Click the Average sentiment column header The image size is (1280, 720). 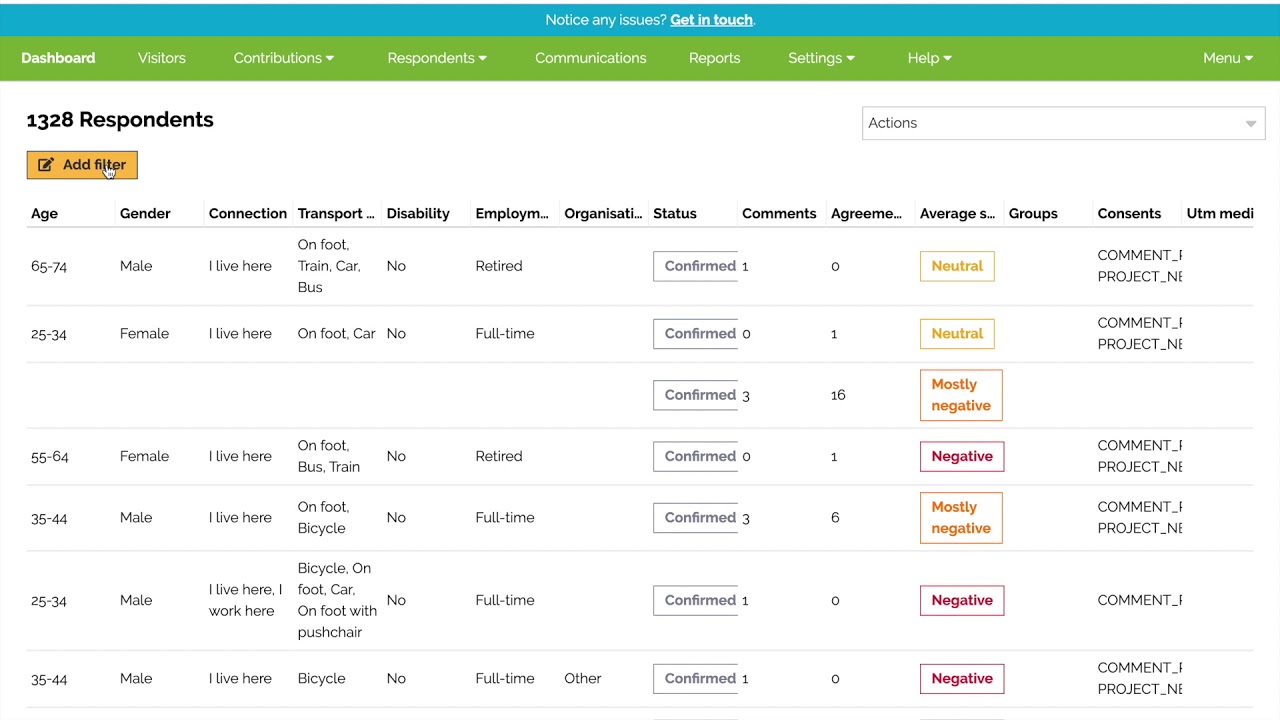(x=957, y=213)
